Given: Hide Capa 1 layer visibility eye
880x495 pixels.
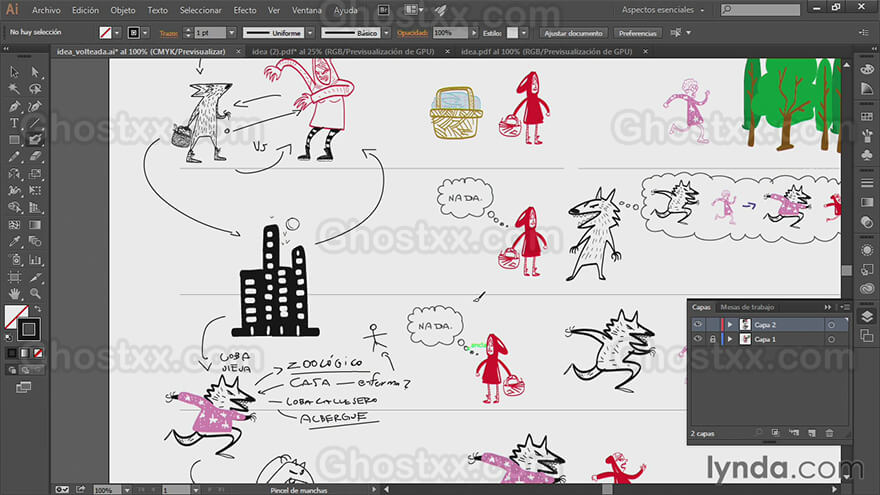Looking at the screenshot, I should [698, 339].
